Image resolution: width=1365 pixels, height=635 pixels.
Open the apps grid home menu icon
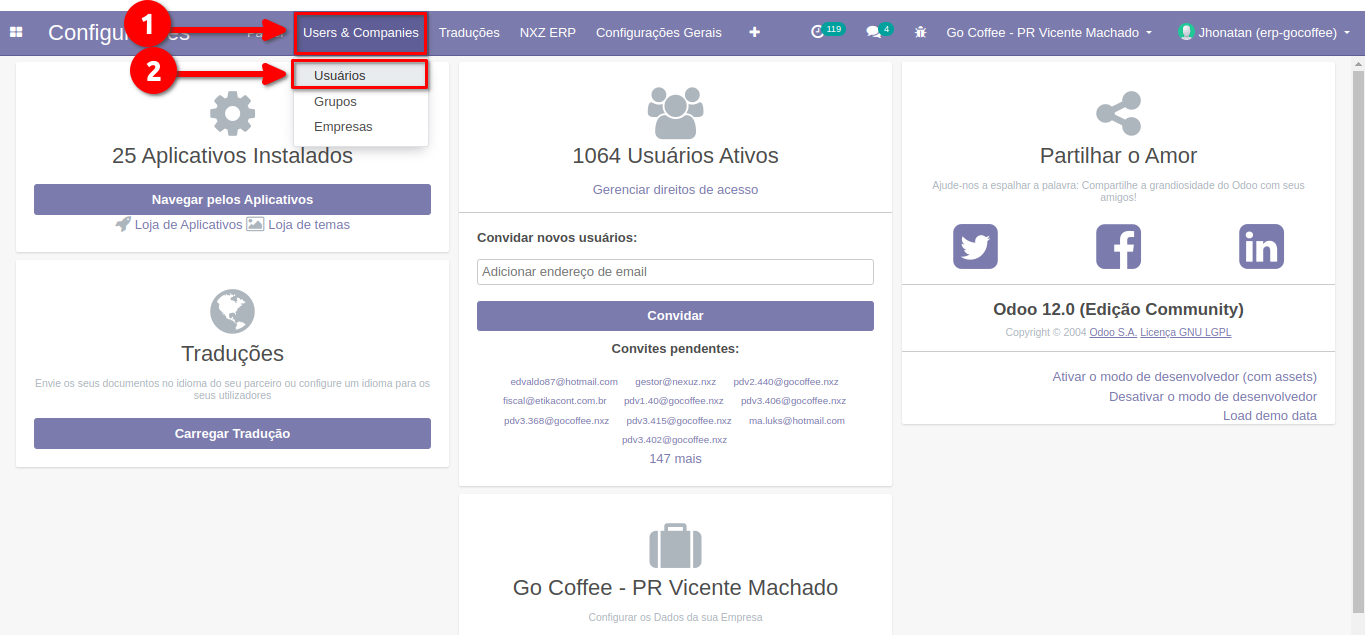[x=16, y=33]
